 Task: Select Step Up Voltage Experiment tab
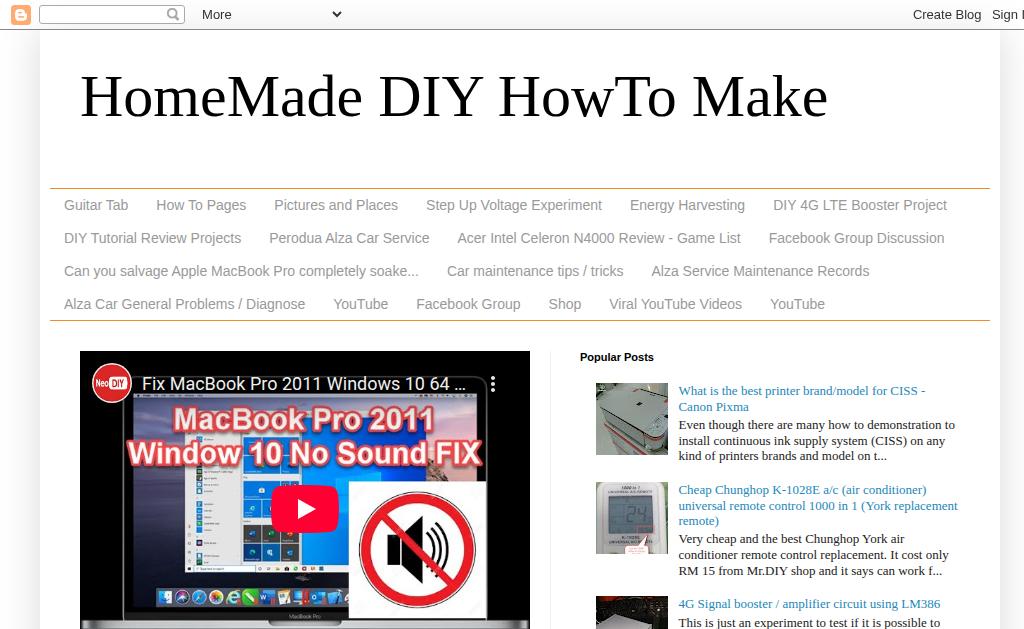click(514, 205)
